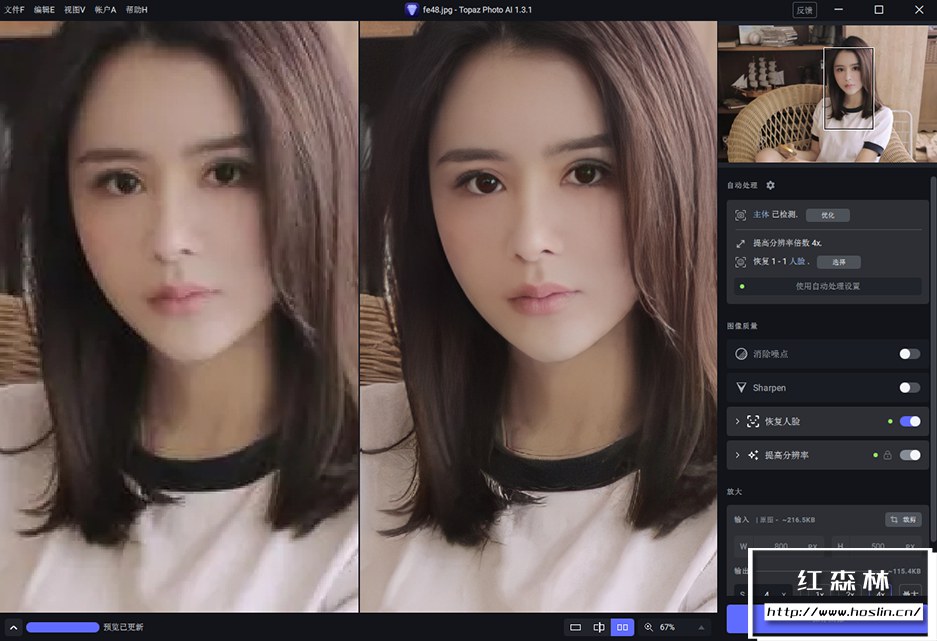Select split view layout icon
The height and width of the screenshot is (641, 937).
(x=599, y=627)
